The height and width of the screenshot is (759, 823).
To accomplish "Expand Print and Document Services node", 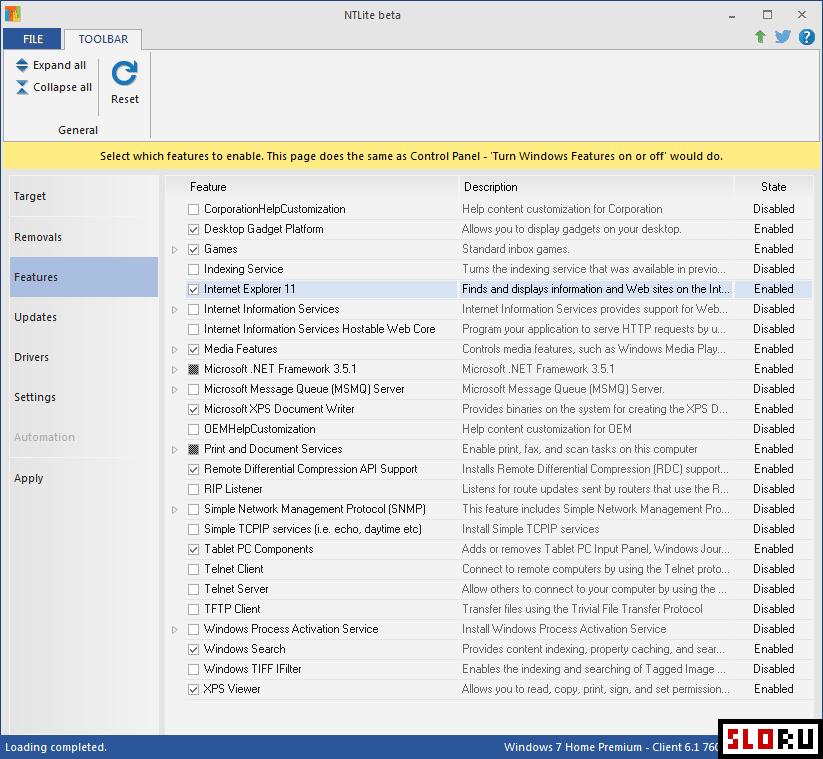I will click(x=175, y=450).
